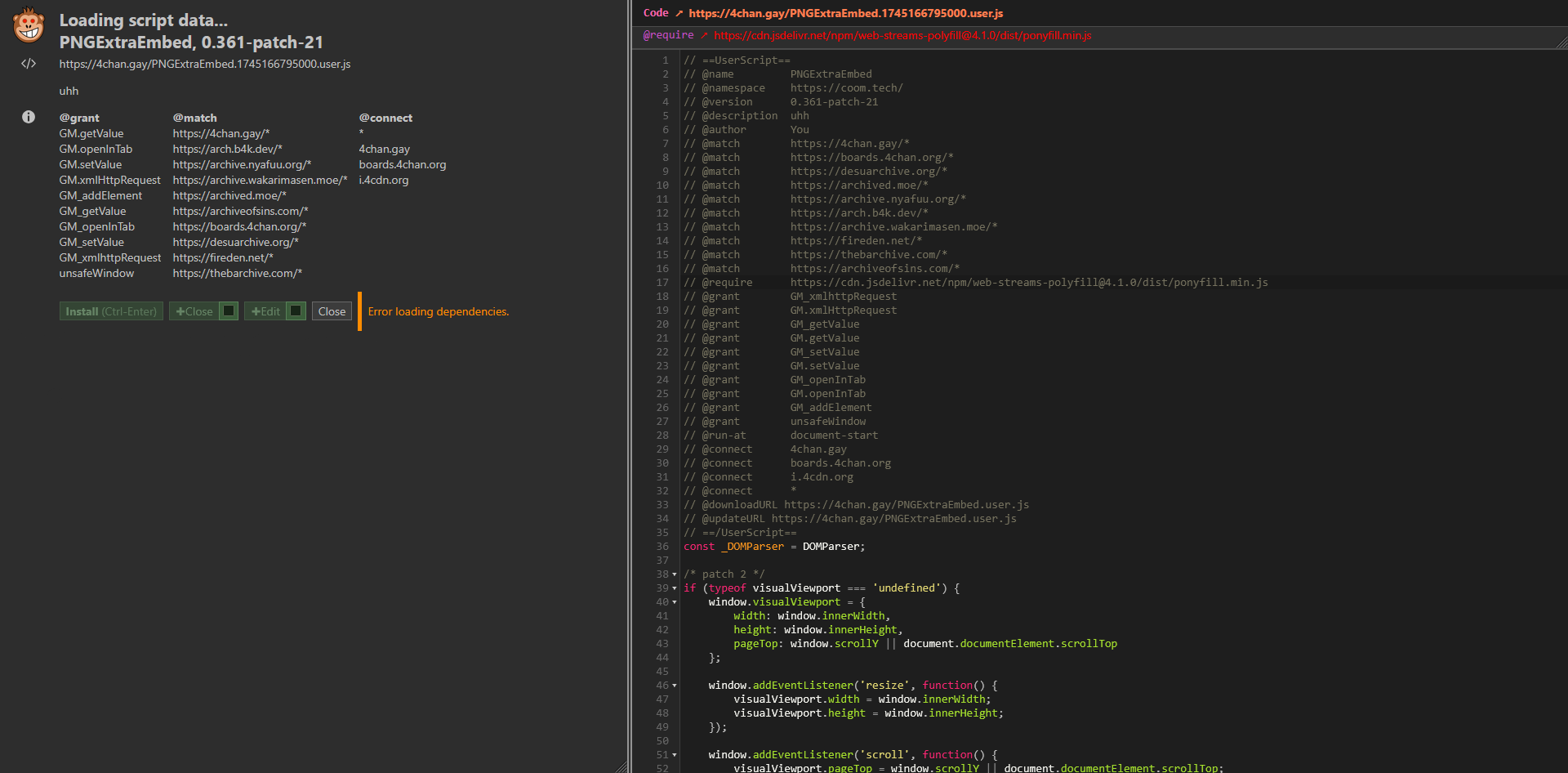Select GM_addElement in the grant list
This screenshot has height=773, width=1568.
click(x=100, y=195)
